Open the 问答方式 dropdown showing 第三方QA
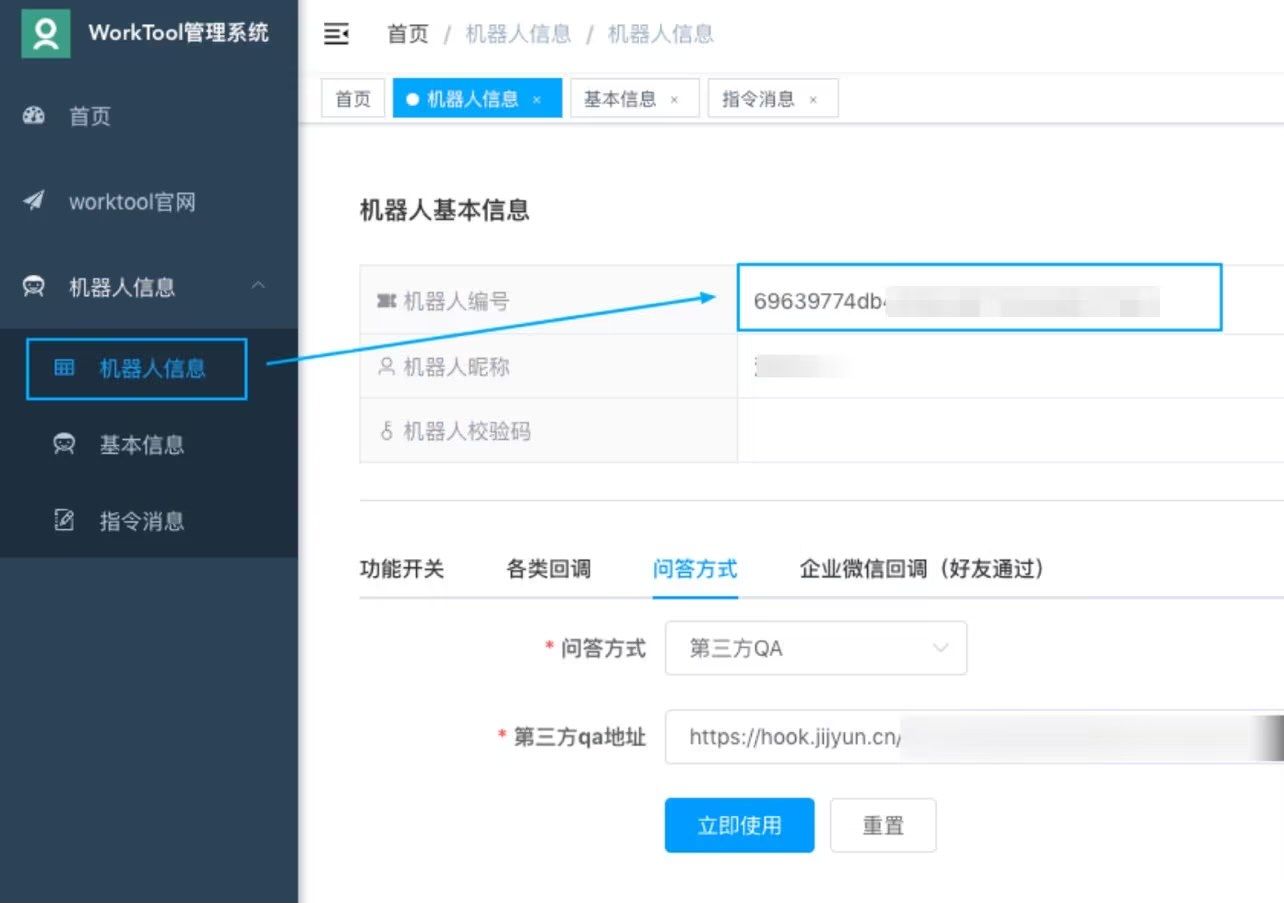 point(815,648)
